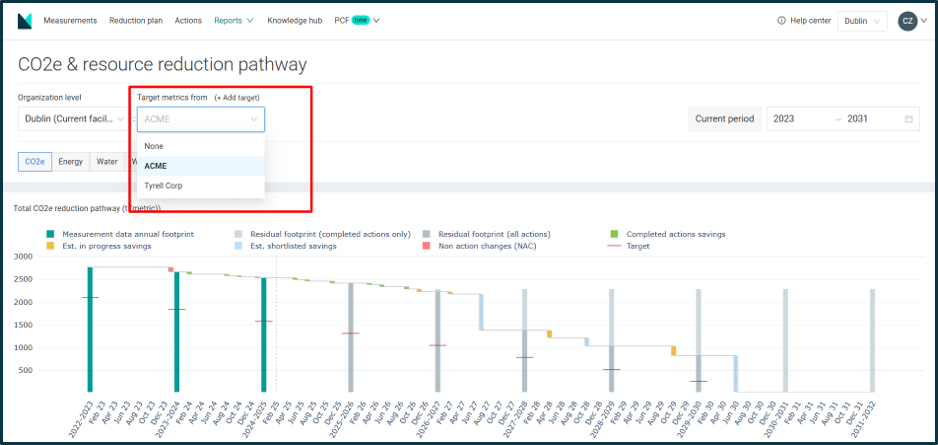
Task: Open the Measurements page
Action: click(70, 20)
